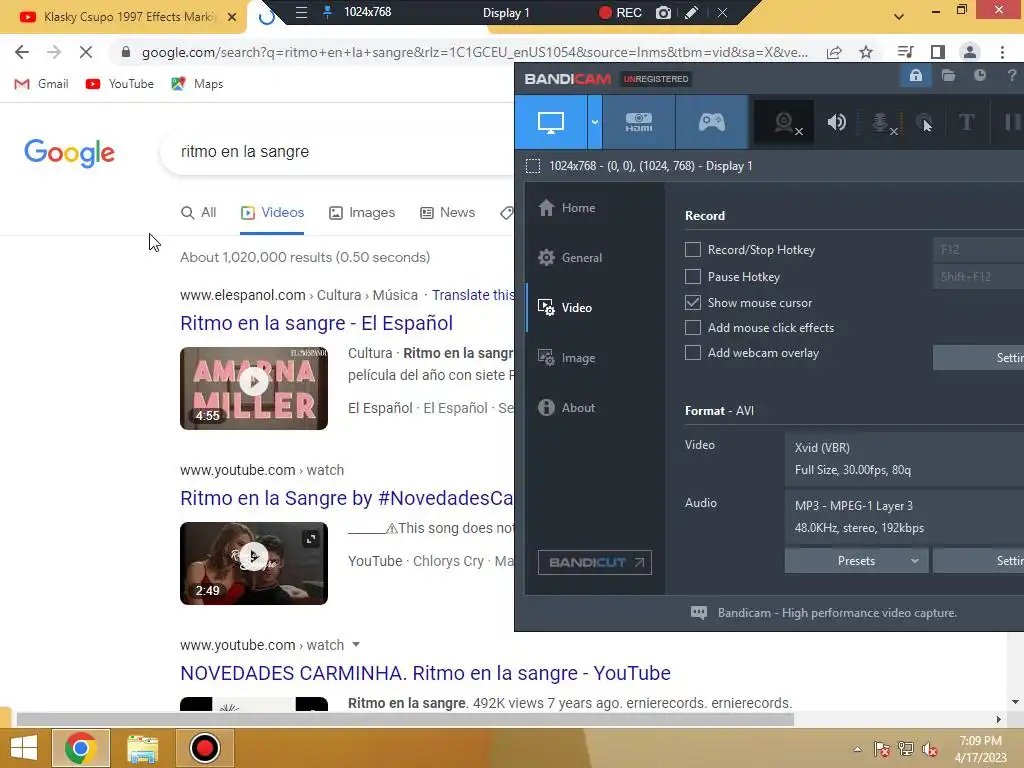
Task: Open Chrome three-dot menu
Action: (1002, 52)
